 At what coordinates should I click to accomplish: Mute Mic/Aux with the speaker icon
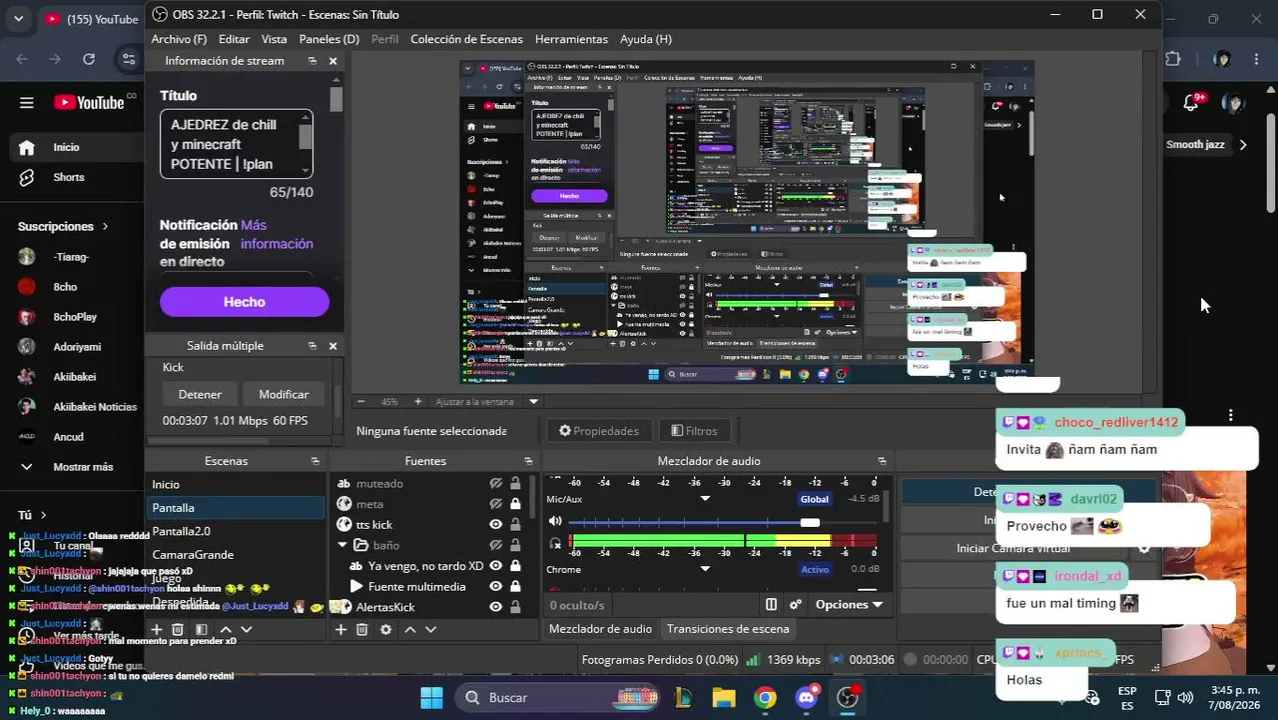pyautogui.click(x=556, y=522)
